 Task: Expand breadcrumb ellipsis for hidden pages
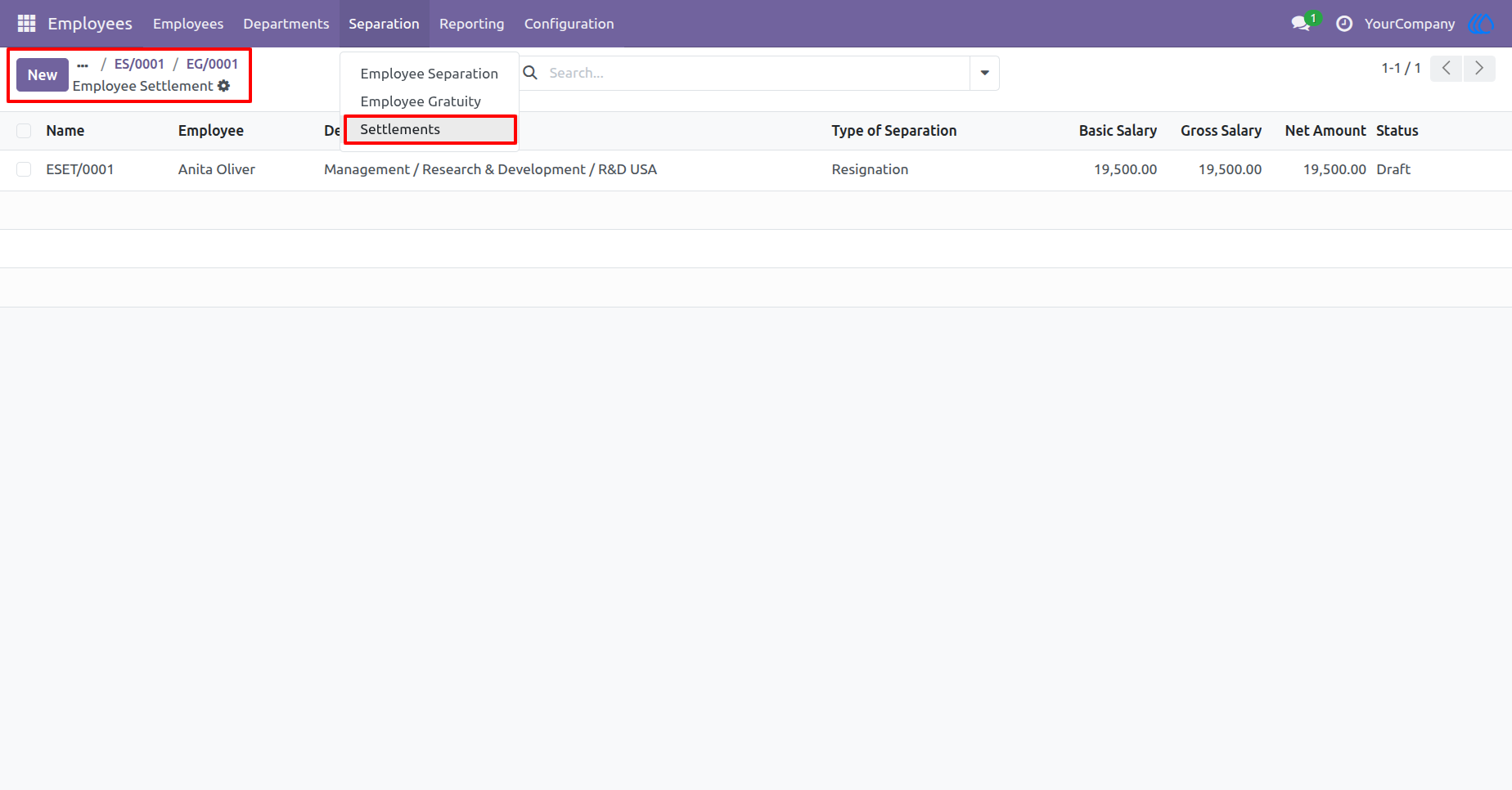(83, 65)
